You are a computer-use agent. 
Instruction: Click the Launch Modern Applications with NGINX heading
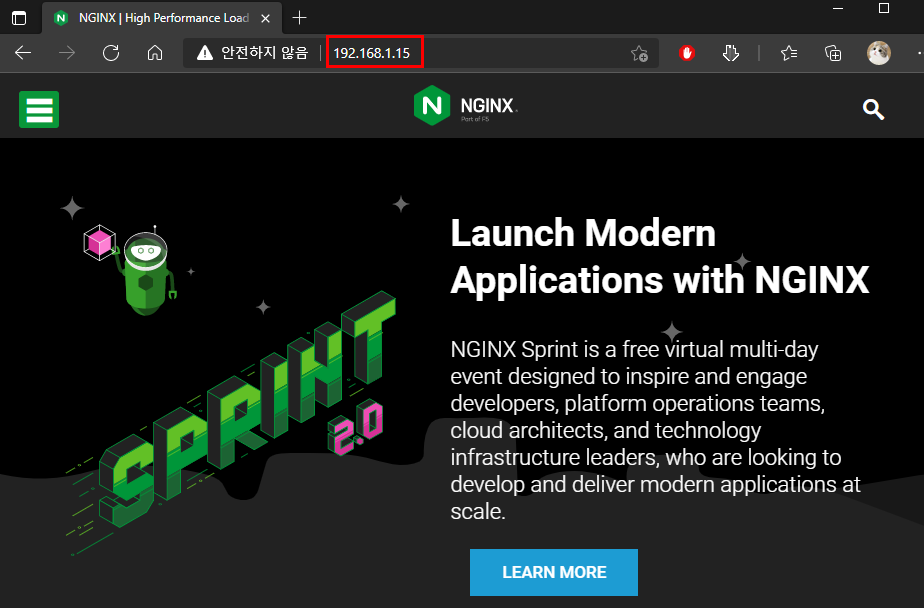pyautogui.click(x=659, y=256)
